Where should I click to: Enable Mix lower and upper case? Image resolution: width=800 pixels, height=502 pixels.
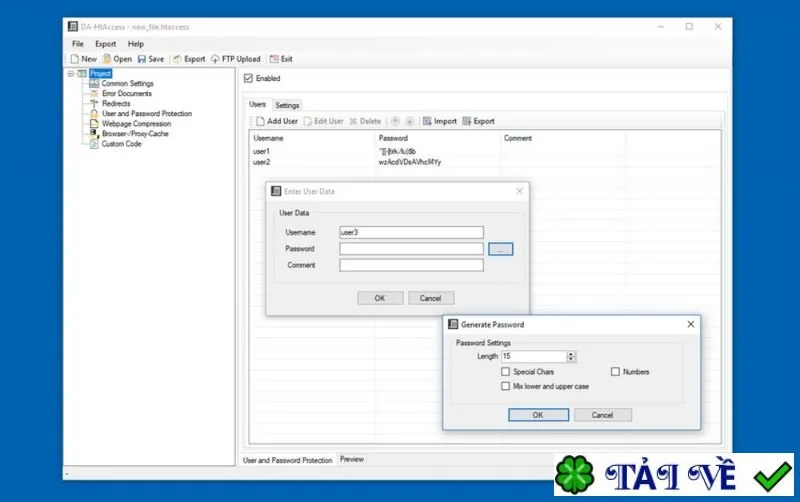click(506, 386)
